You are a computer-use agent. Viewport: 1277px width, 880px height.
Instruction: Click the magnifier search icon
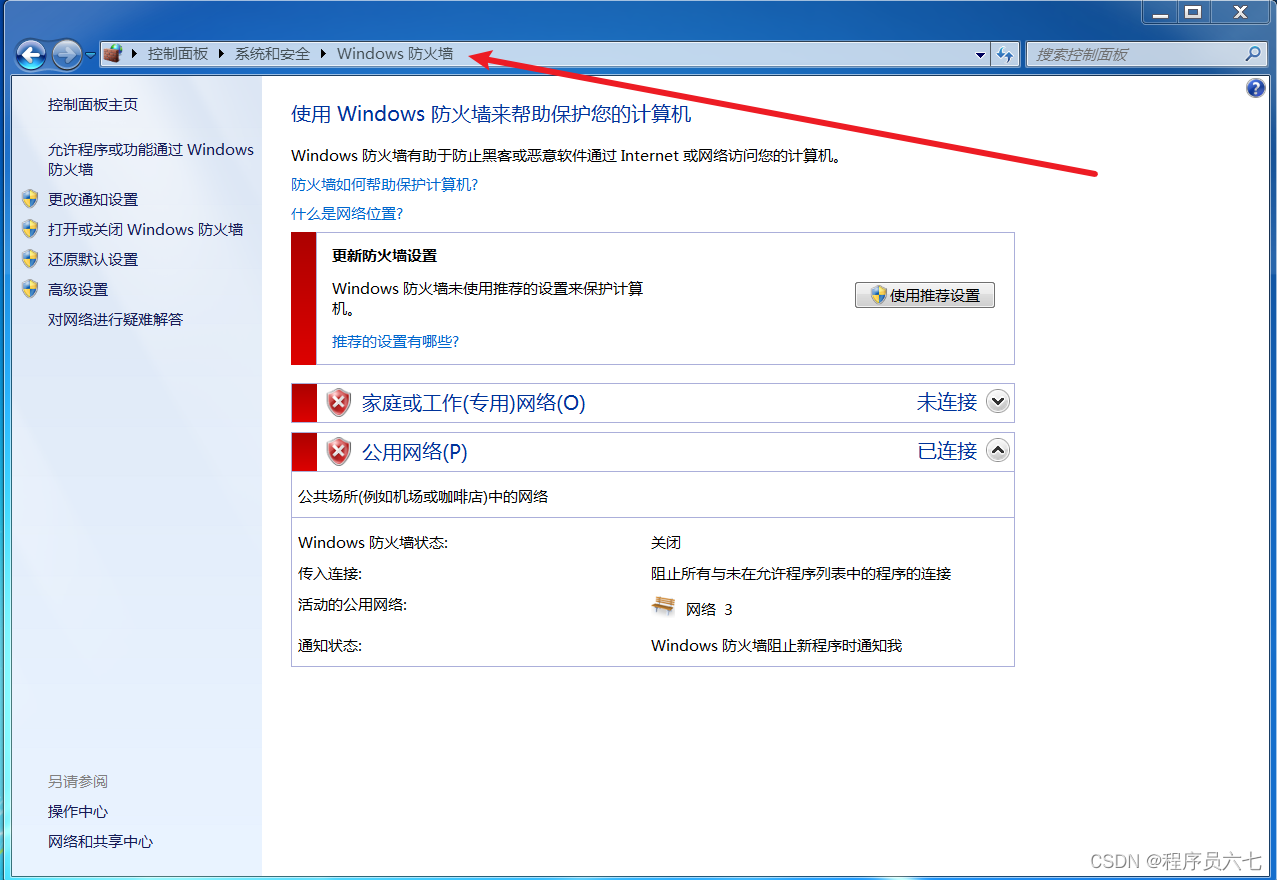click(1254, 54)
